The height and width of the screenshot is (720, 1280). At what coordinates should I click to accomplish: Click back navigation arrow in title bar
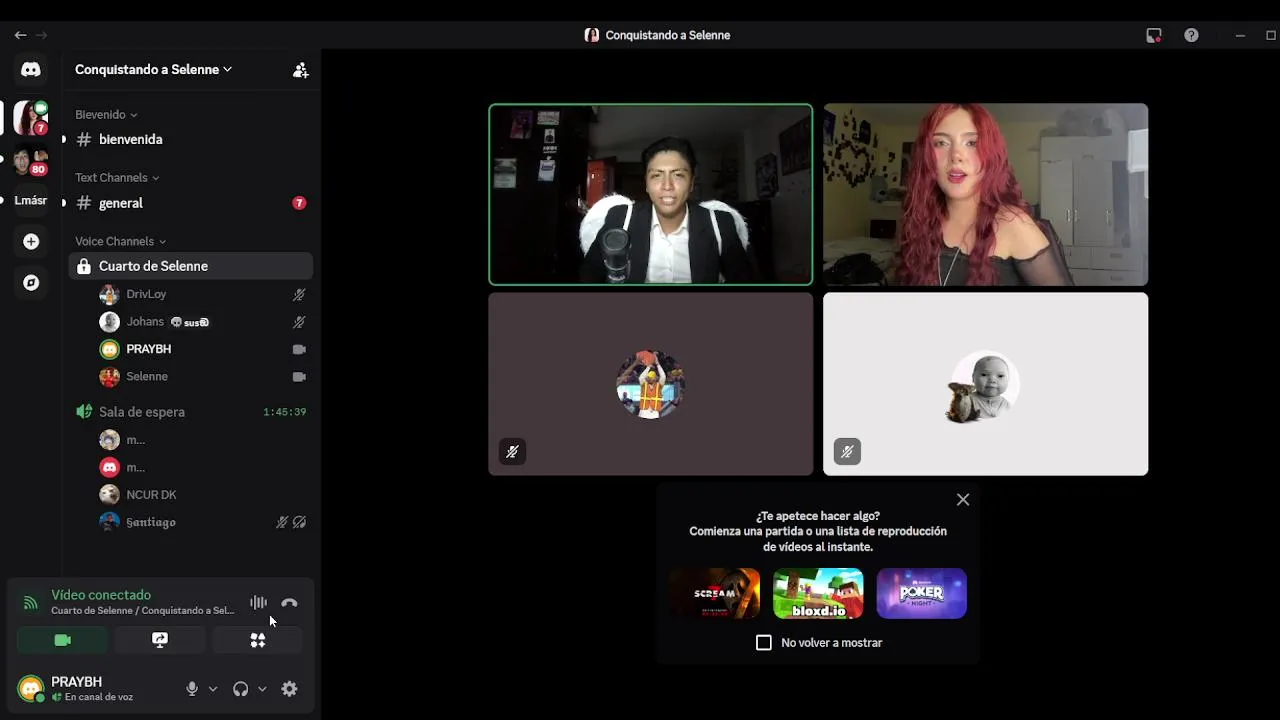coord(20,35)
